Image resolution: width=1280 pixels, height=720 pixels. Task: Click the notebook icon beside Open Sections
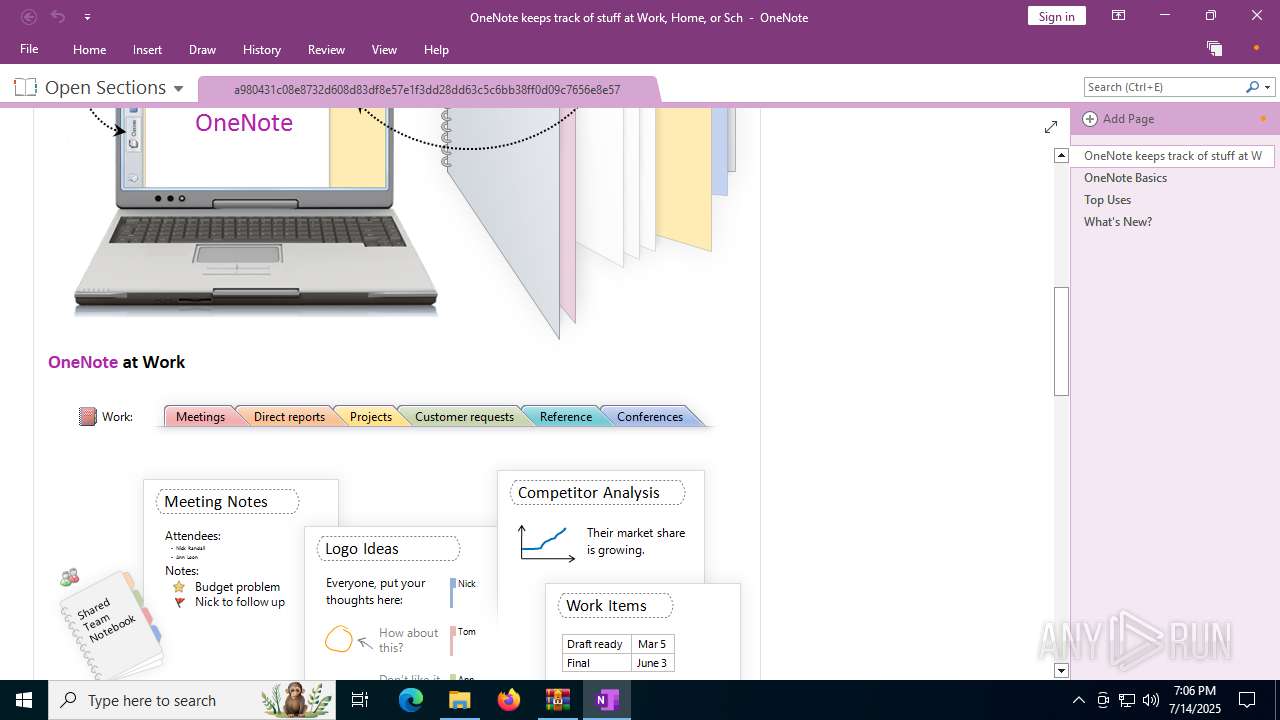[25, 87]
